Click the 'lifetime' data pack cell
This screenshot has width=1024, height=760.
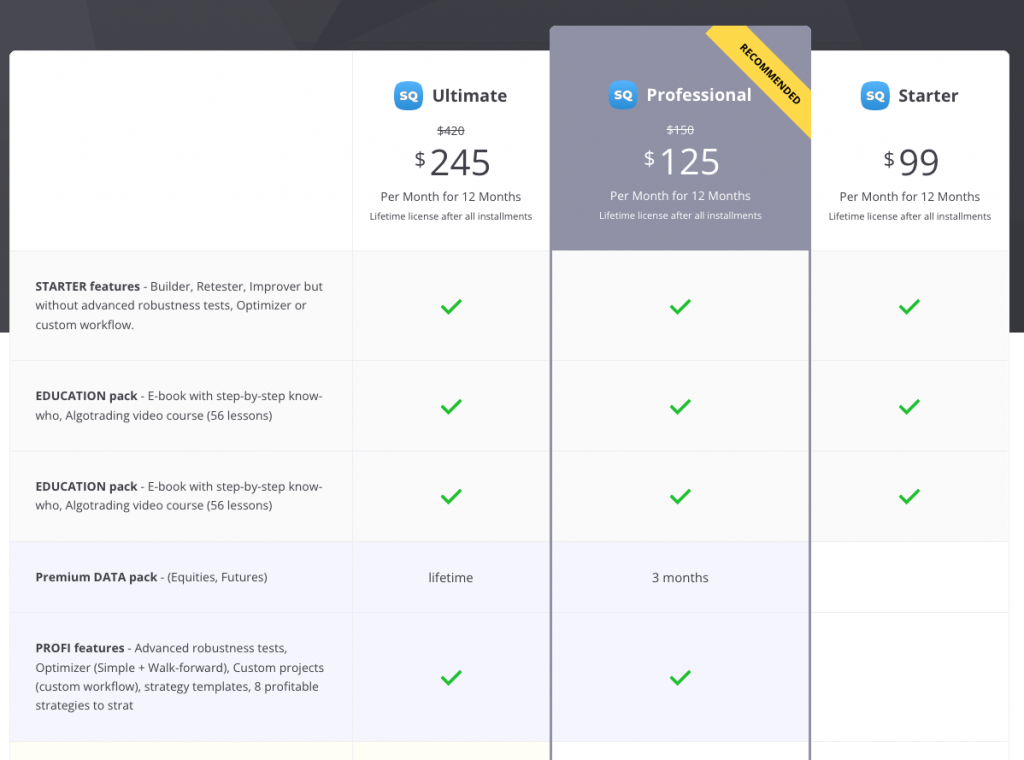[451, 577]
